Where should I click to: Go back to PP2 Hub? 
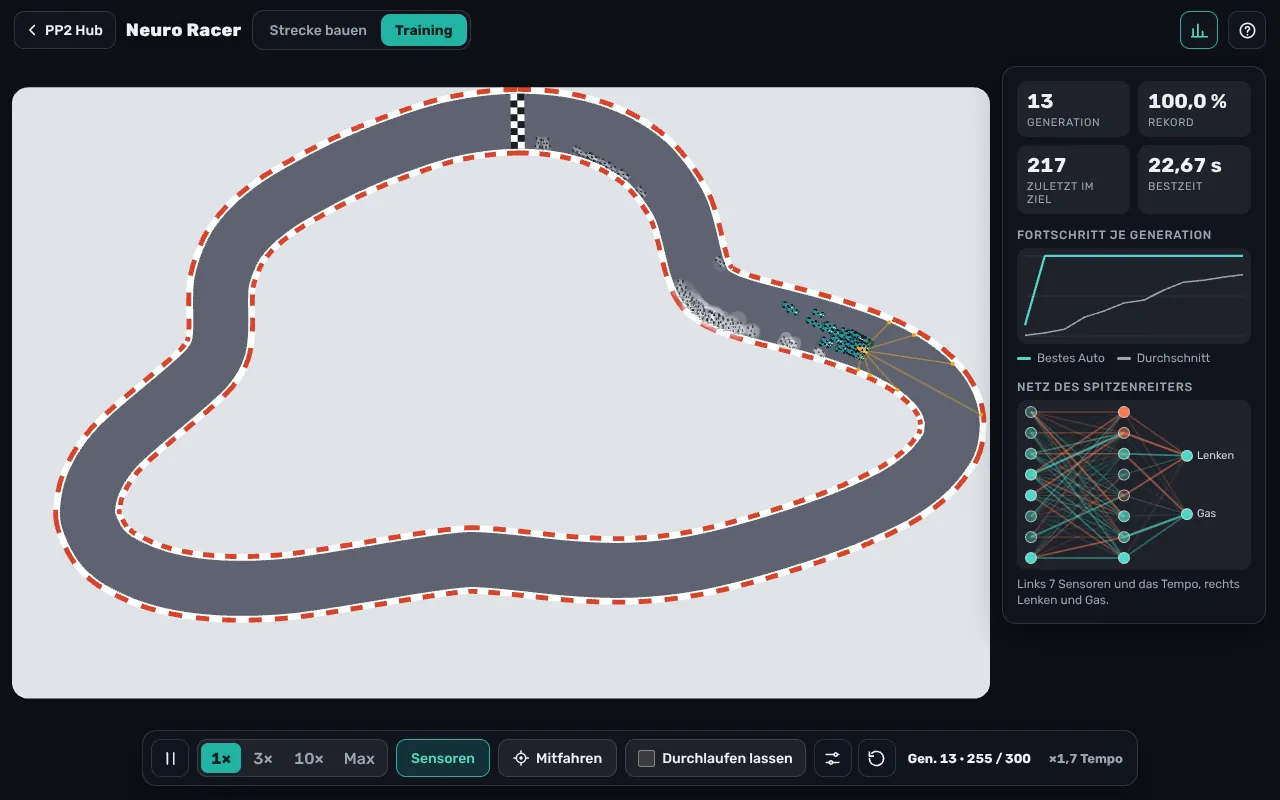65,30
